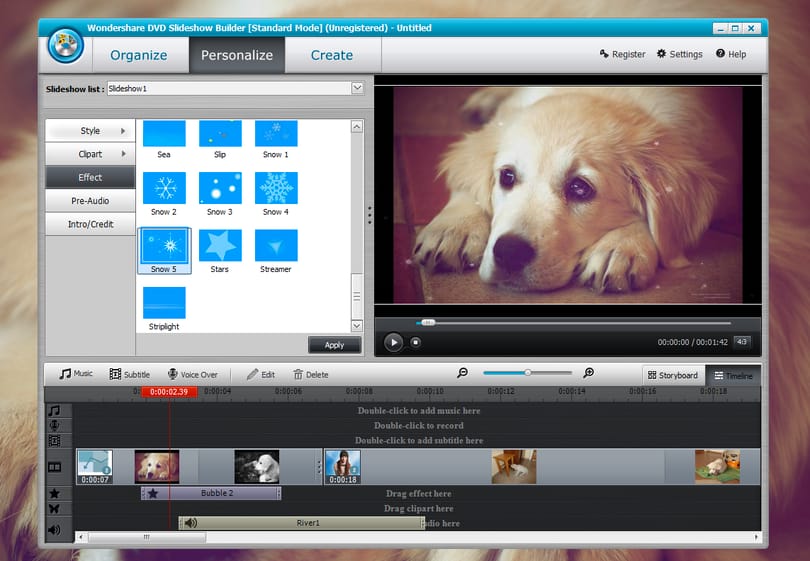Viewport: 810px width, 561px height.
Task: Open the Register link
Action: click(x=622, y=54)
